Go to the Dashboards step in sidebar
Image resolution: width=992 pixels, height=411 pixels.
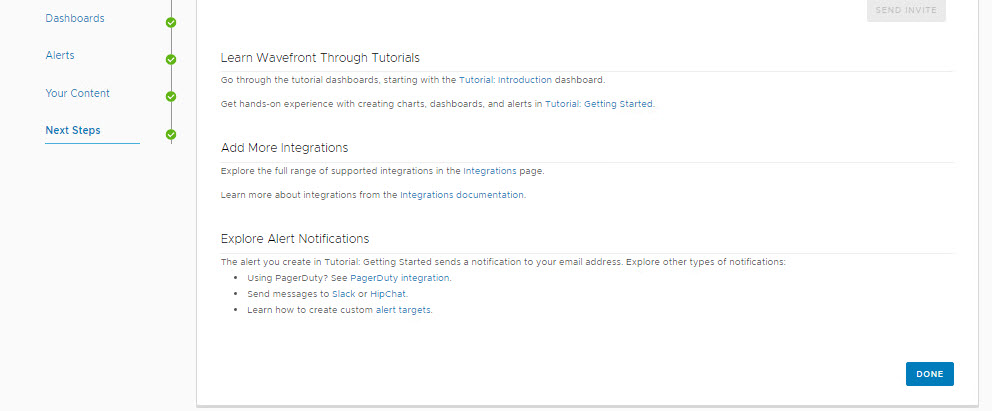click(75, 18)
